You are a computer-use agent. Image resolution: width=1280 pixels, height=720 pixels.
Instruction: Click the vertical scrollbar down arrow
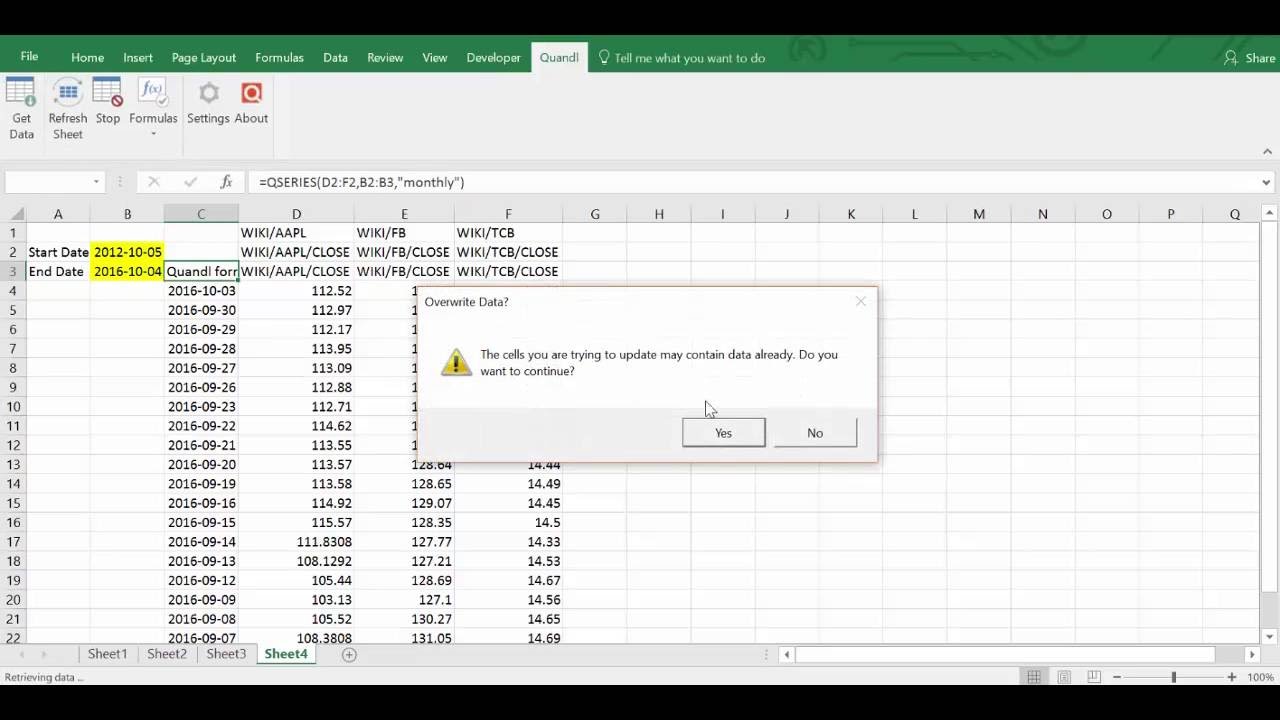point(1270,636)
